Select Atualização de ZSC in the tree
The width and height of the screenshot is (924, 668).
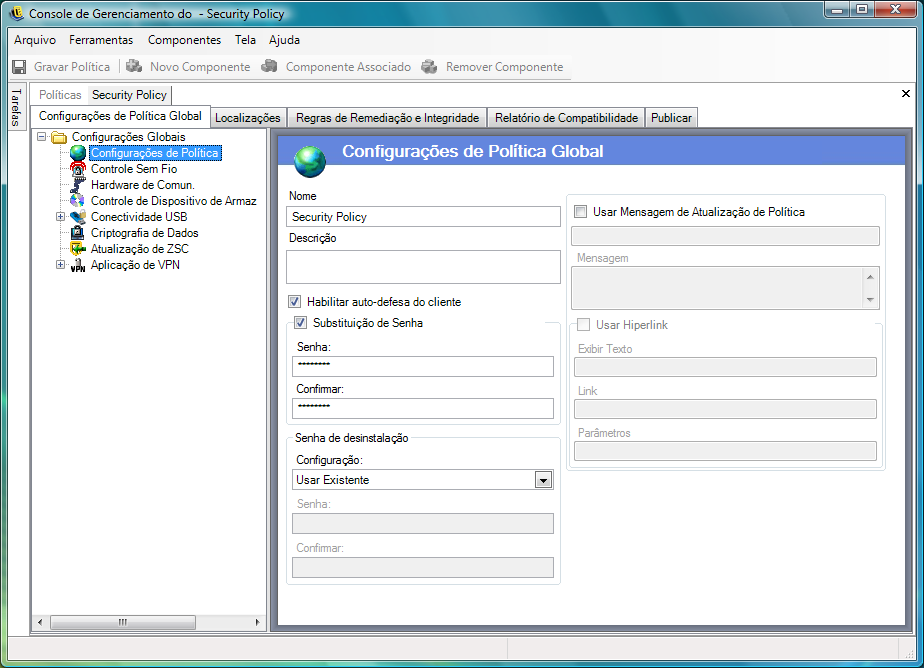tap(140, 249)
